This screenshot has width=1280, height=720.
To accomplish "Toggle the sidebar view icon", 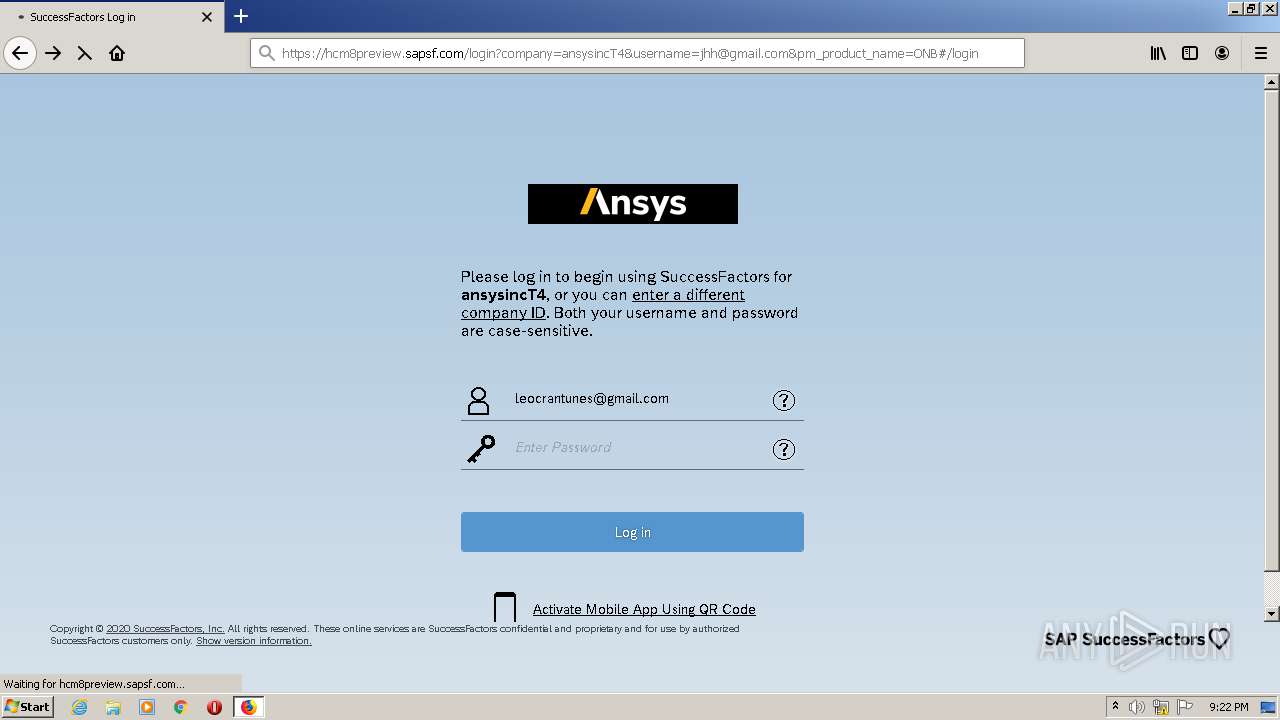I will tap(1190, 53).
